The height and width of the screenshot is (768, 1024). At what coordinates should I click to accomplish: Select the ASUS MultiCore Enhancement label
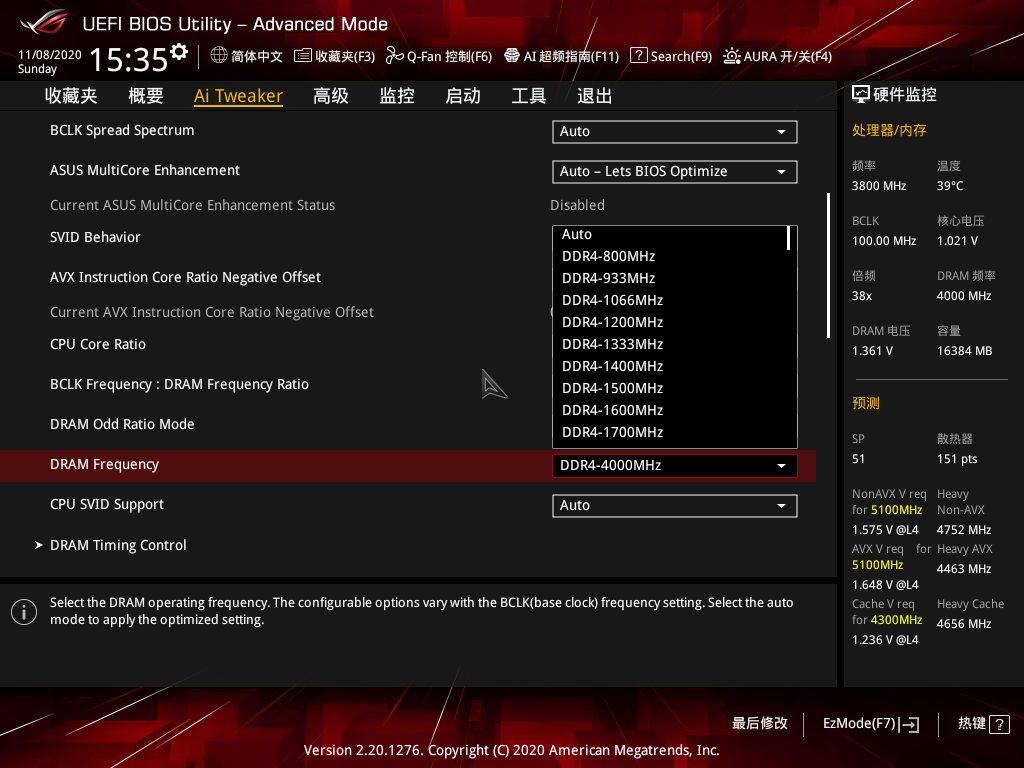click(145, 170)
